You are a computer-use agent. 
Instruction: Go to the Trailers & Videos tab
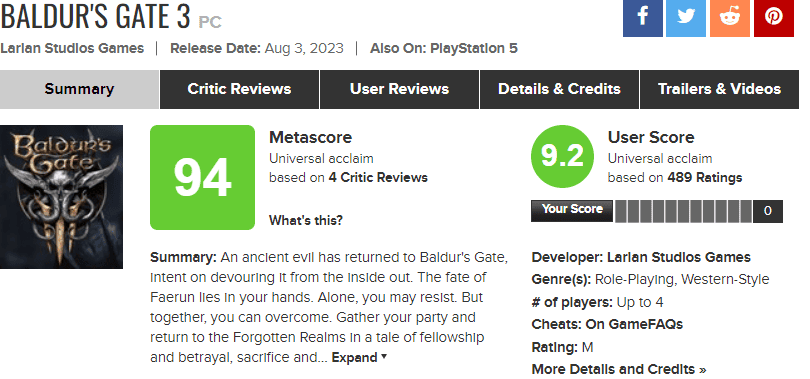click(720, 89)
